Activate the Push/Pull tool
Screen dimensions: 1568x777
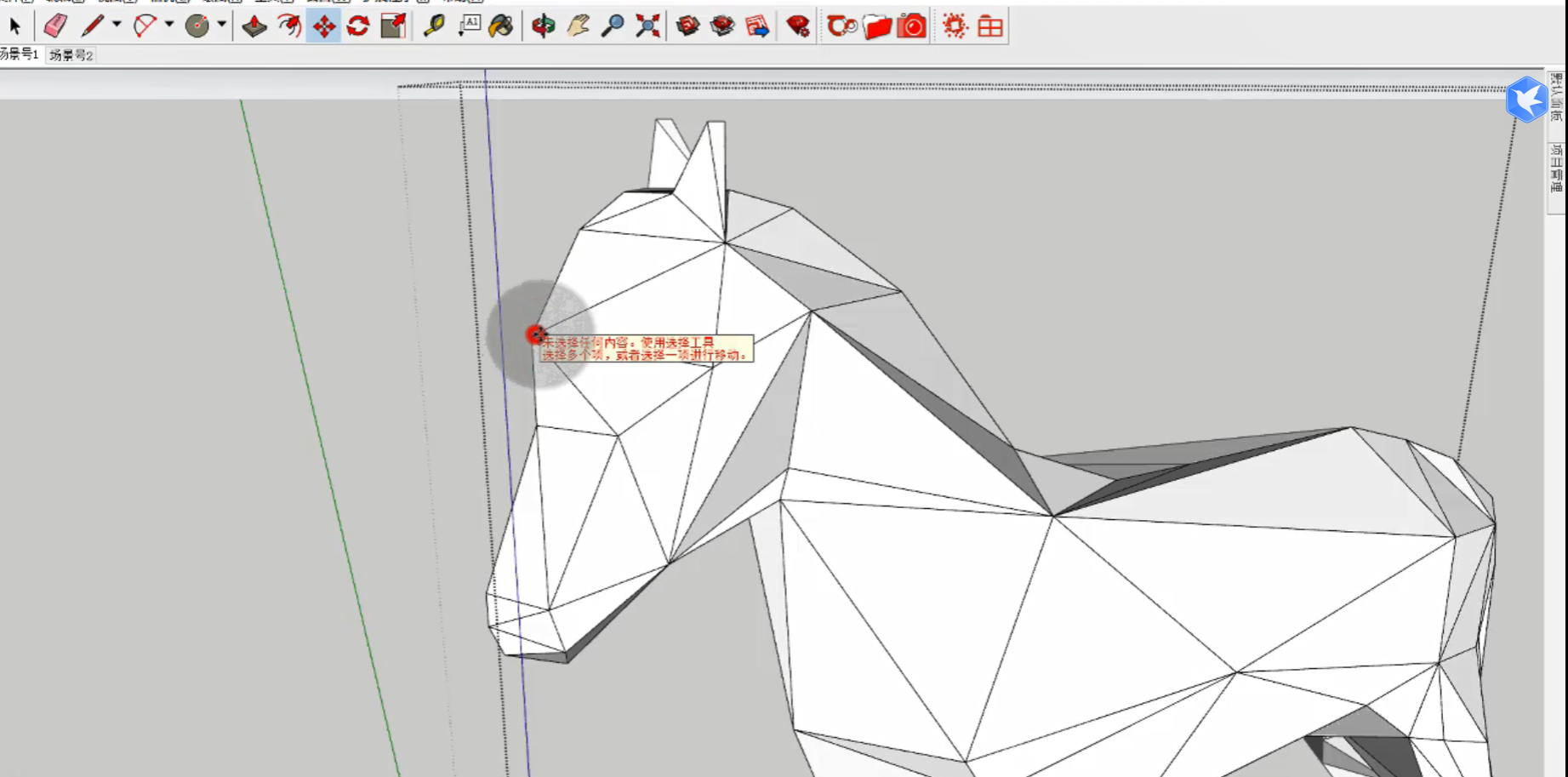point(254,26)
